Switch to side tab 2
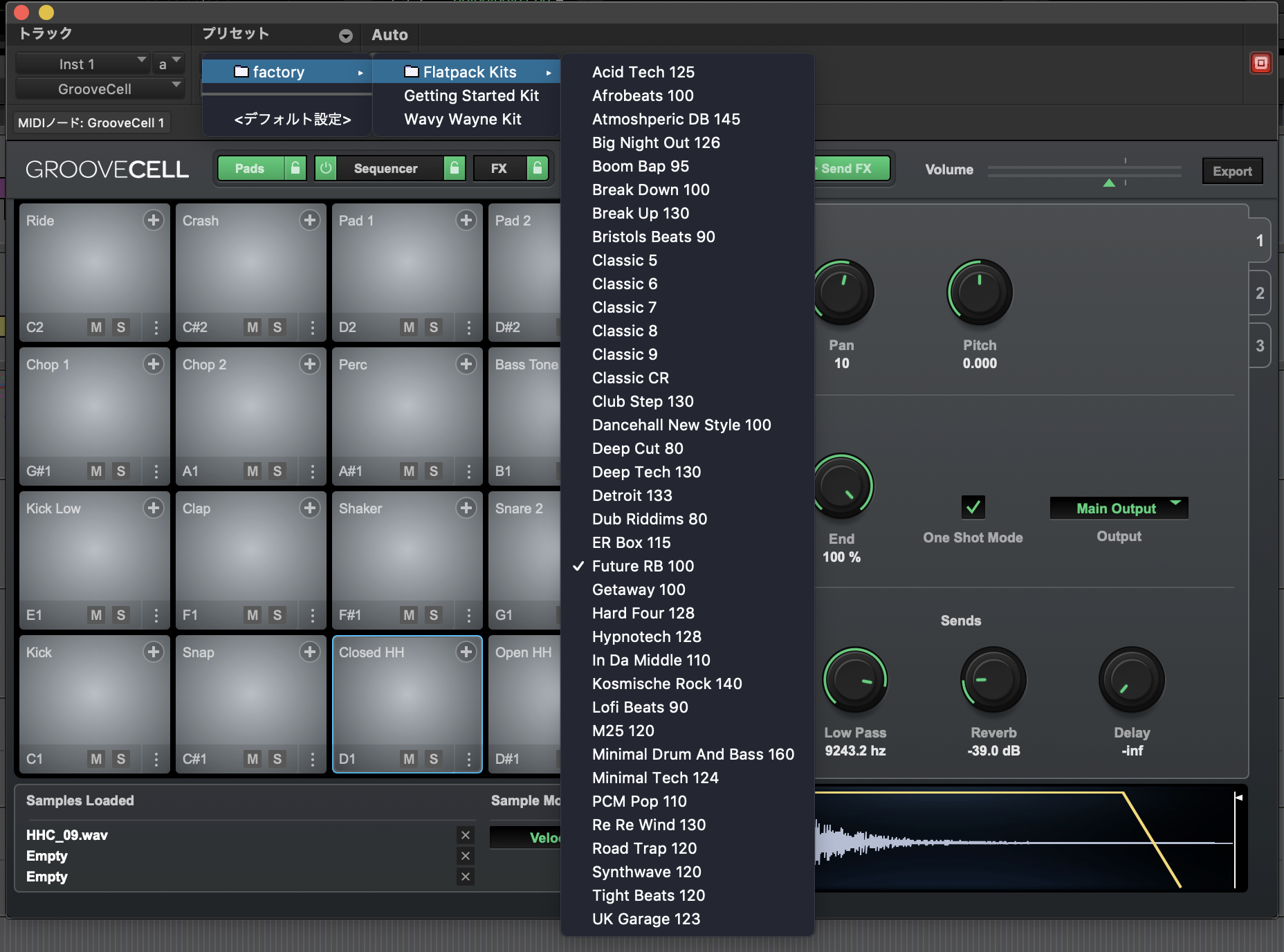 pos(1260,293)
